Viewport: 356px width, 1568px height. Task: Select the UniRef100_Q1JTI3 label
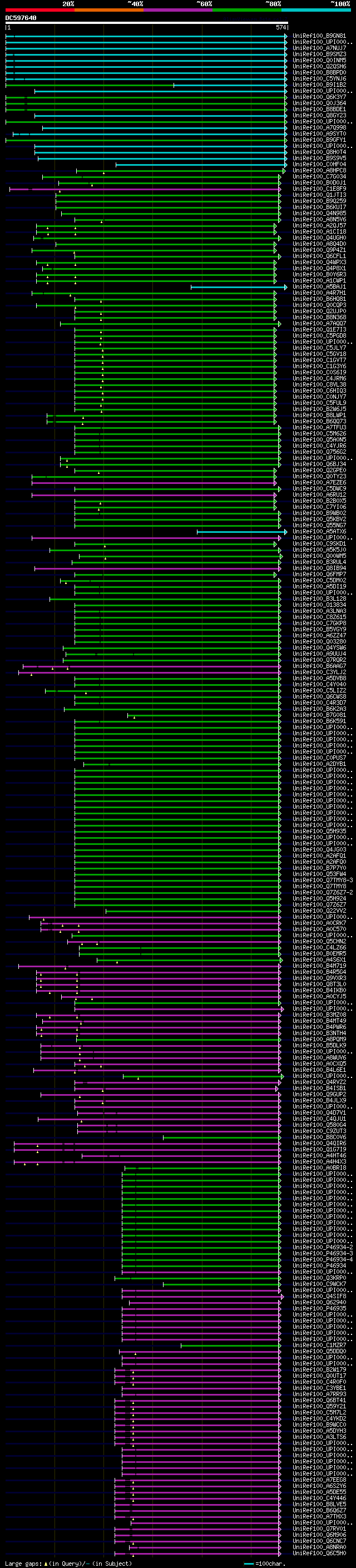319,195
